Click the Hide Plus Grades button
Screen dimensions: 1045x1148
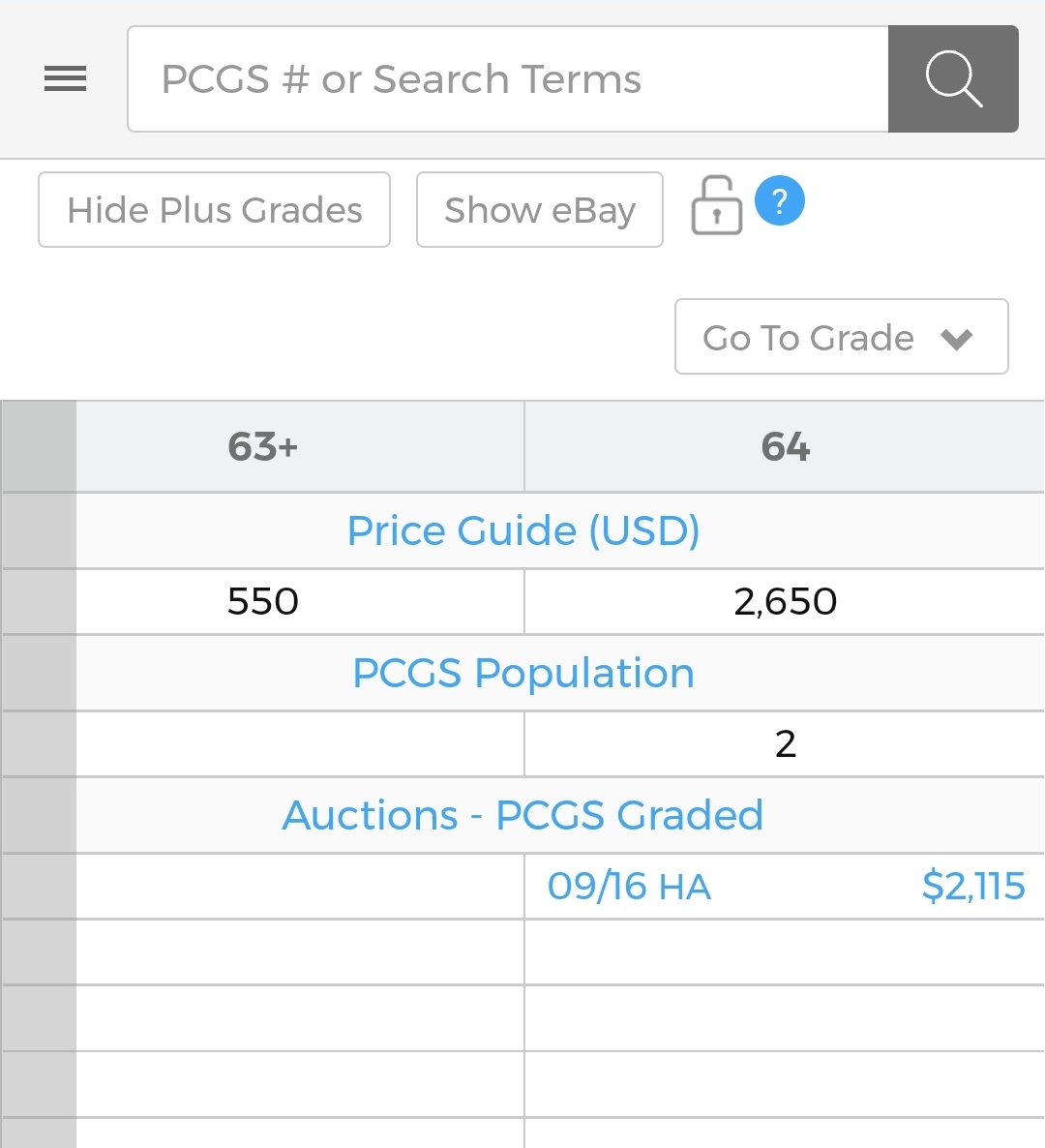point(214,210)
